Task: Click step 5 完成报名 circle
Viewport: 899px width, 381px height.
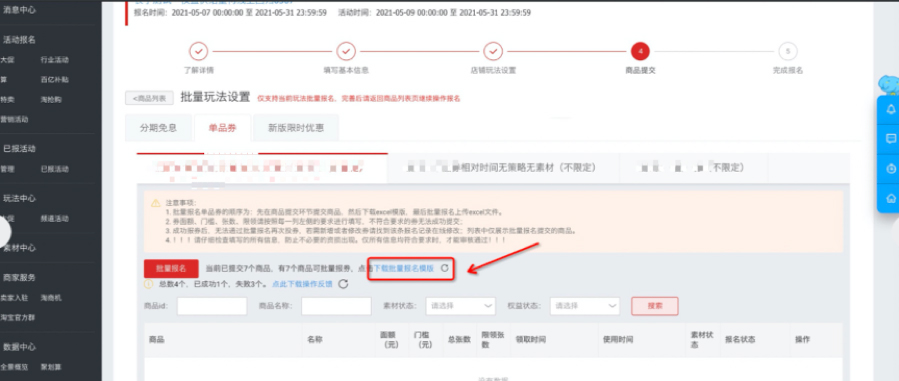Action: click(x=788, y=52)
